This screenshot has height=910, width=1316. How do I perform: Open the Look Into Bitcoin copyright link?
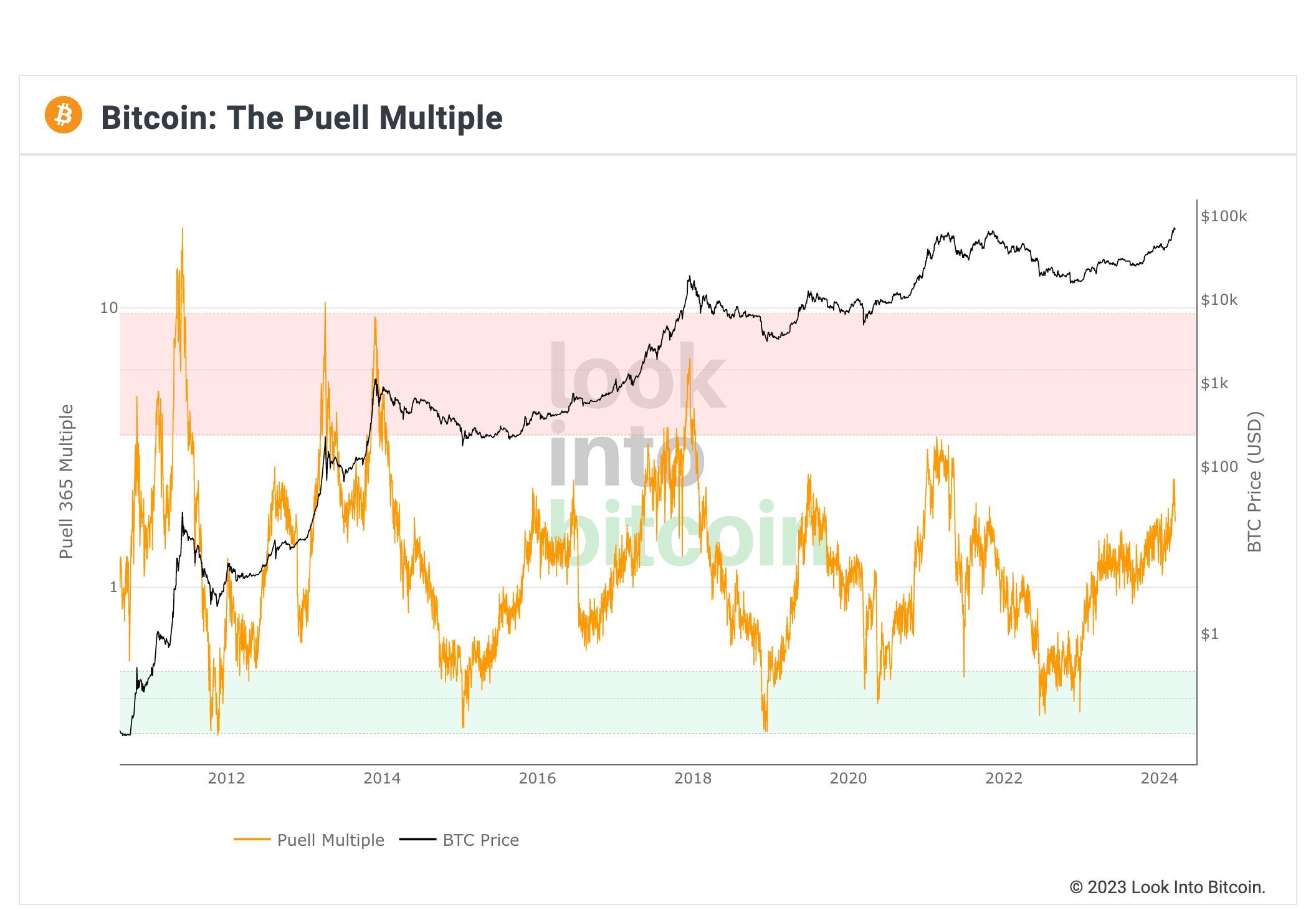pyautogui.click(x=1167, y=887)
